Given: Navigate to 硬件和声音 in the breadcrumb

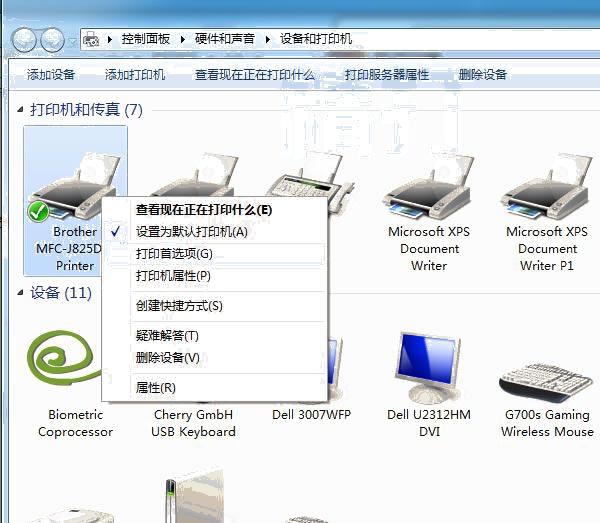Looking at the screenshot, I should coord(227,39).
